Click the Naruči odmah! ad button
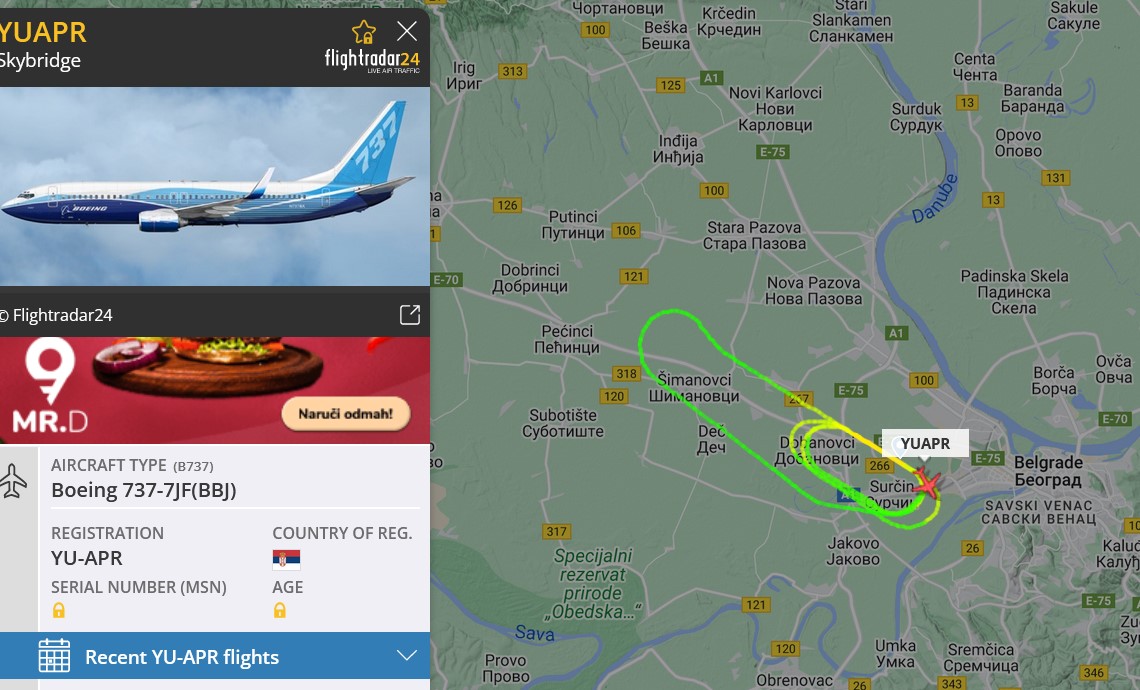The height and width of the screenshot is (690, 1140). 346,414
